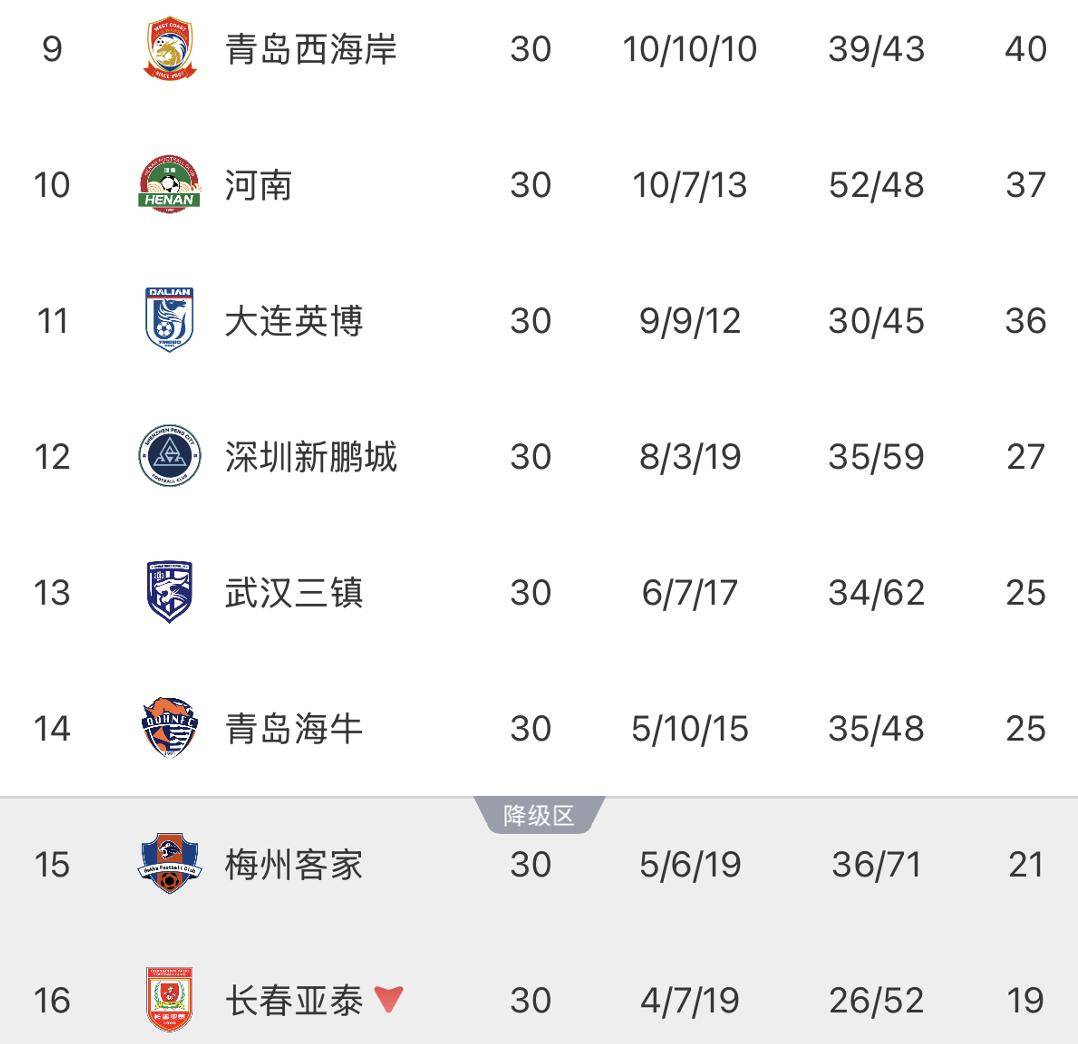Select the 青岛海牛 team name
The image size is (1078, 1044).
click(x=293, y=729)
